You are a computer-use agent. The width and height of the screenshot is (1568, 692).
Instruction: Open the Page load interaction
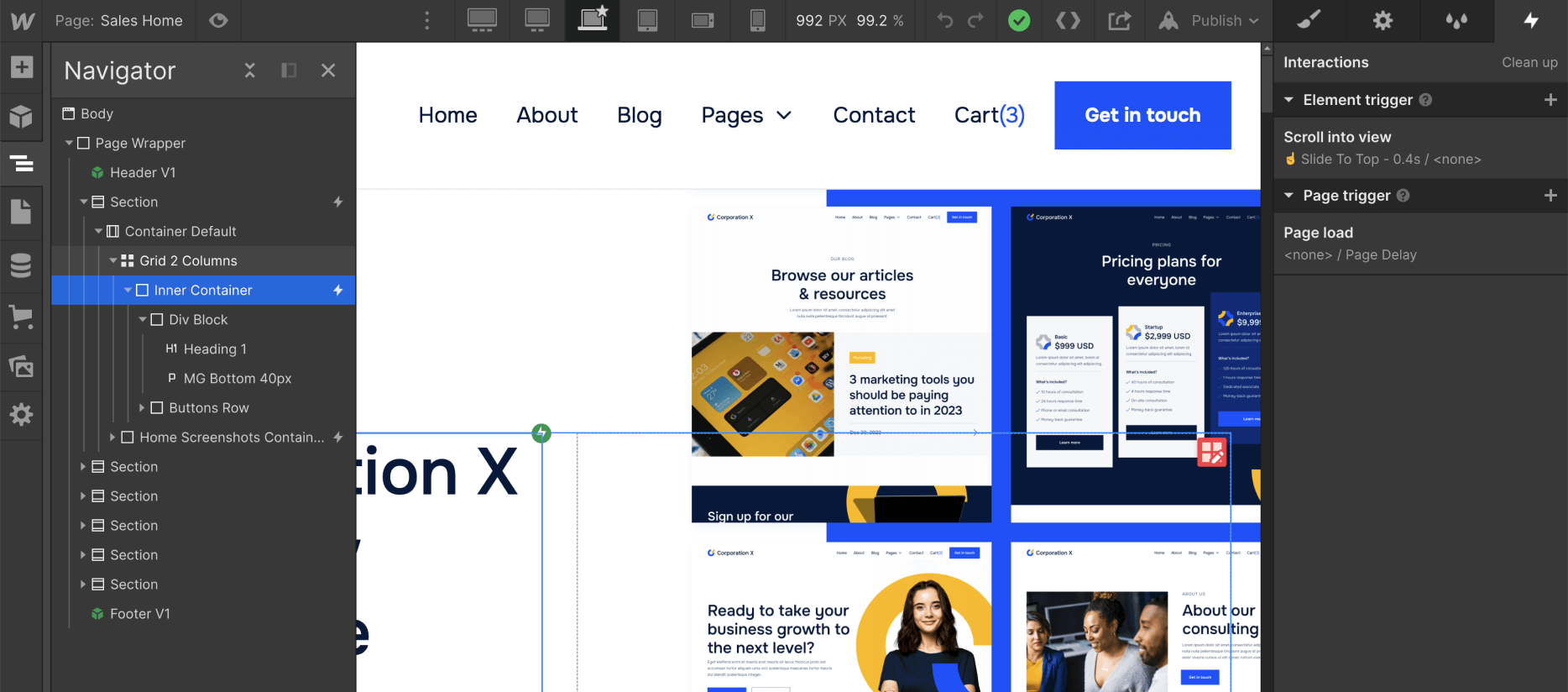click(x=1420, y=243)
